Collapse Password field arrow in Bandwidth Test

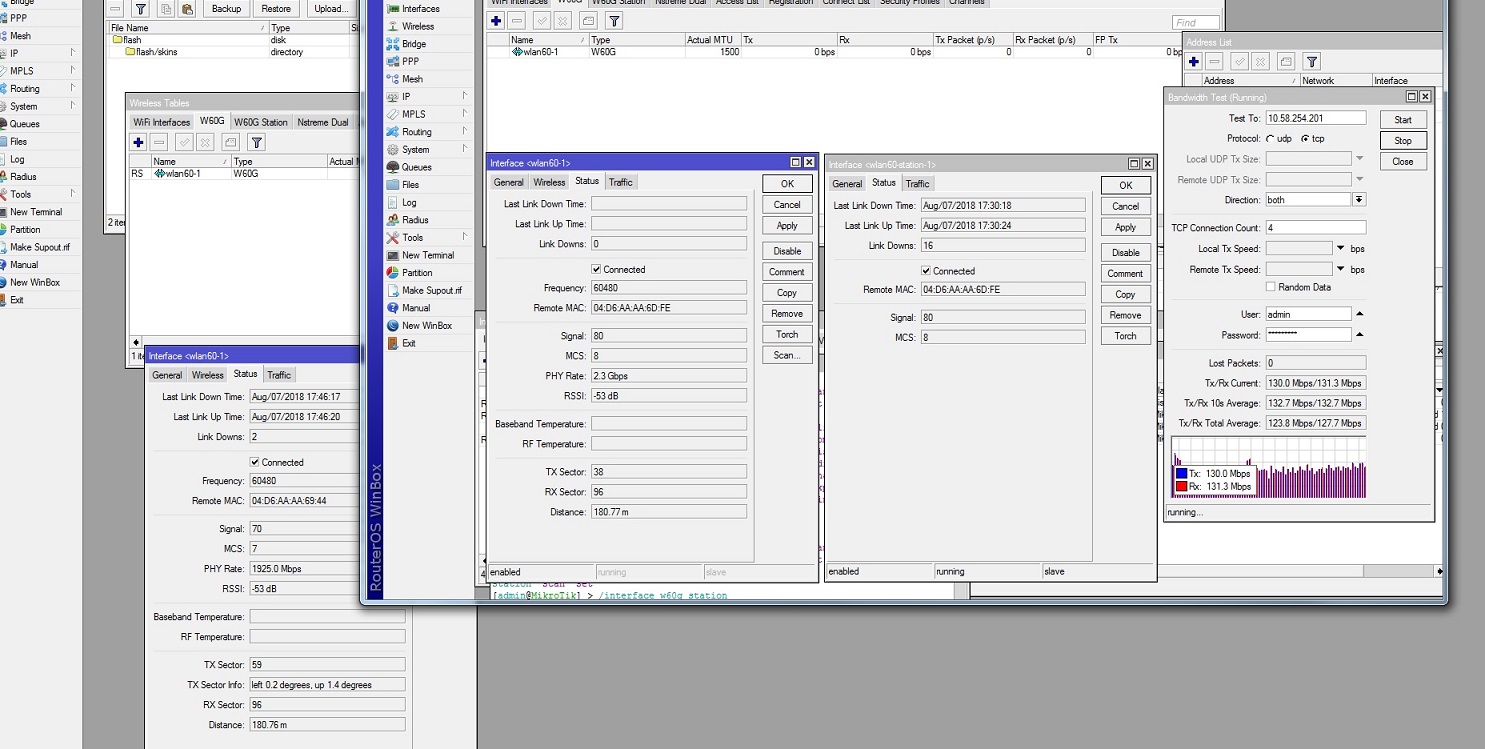(x=1359, y=335)
